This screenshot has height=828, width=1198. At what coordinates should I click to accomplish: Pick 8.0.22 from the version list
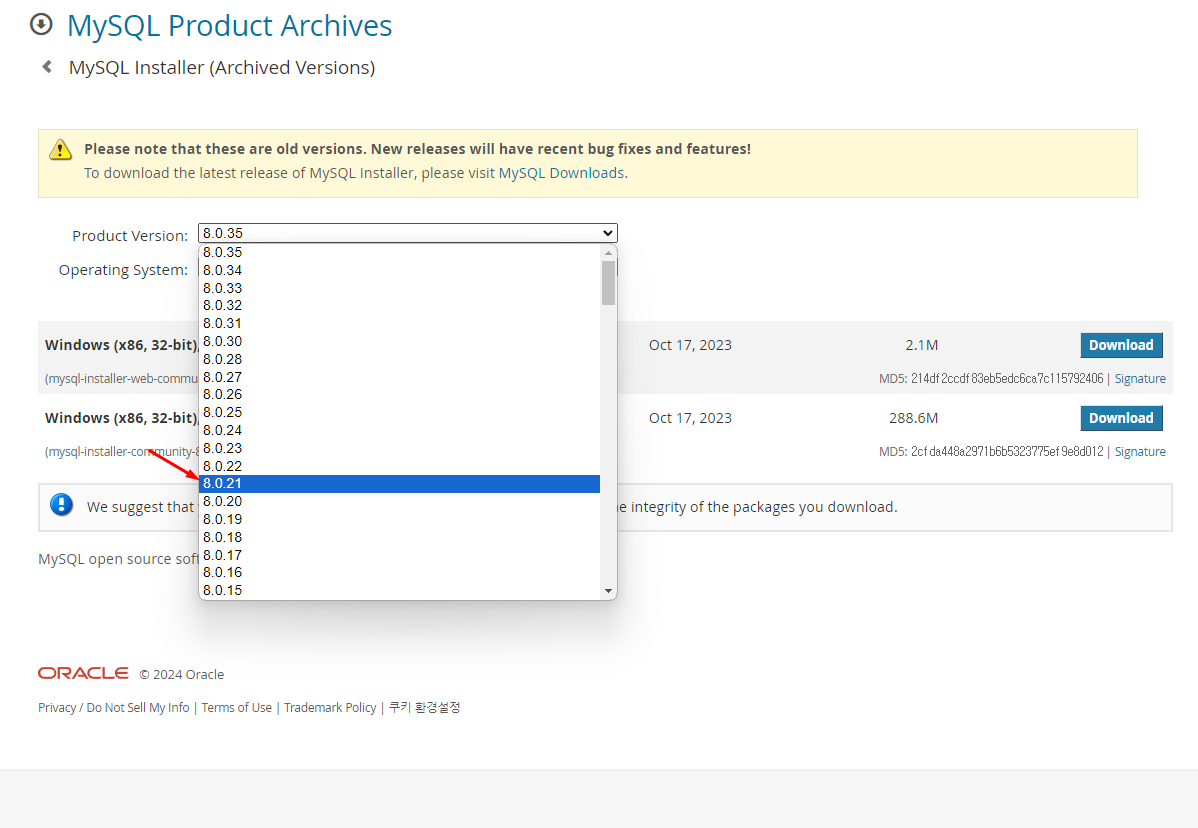coord(399,466)
